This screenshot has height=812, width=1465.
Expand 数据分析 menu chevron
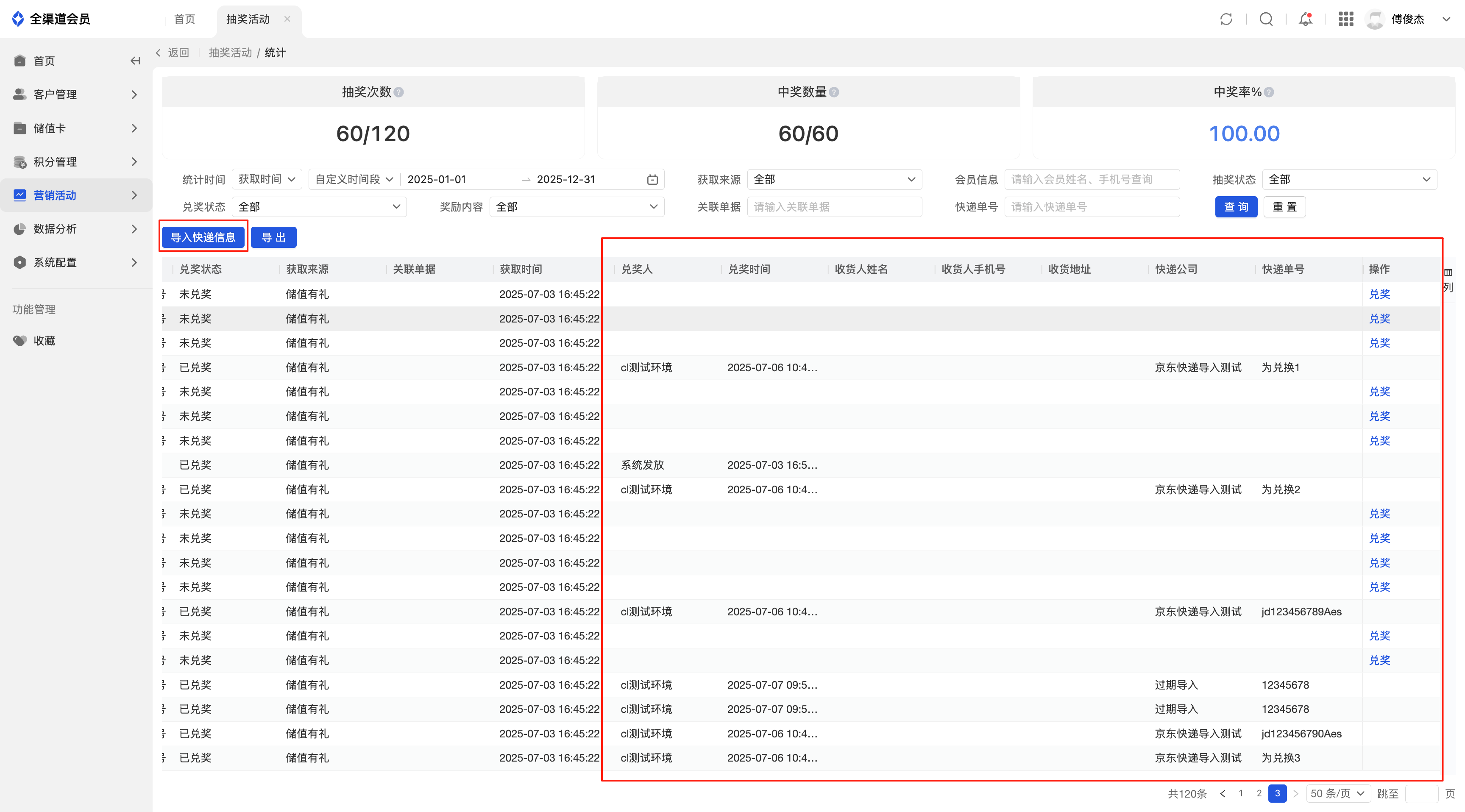click(x=134, y=228)
